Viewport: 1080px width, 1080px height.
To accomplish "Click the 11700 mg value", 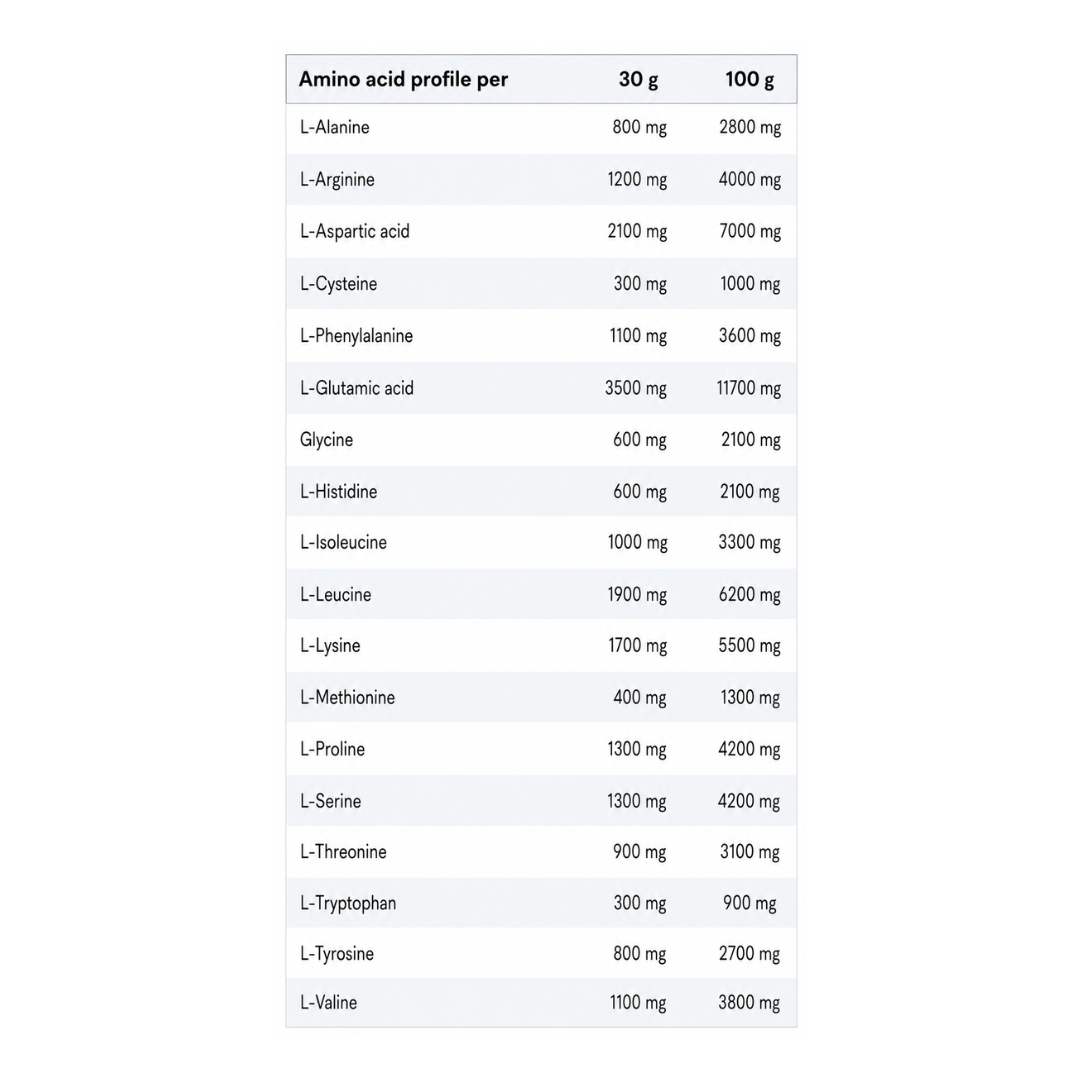I will (749, 388).
